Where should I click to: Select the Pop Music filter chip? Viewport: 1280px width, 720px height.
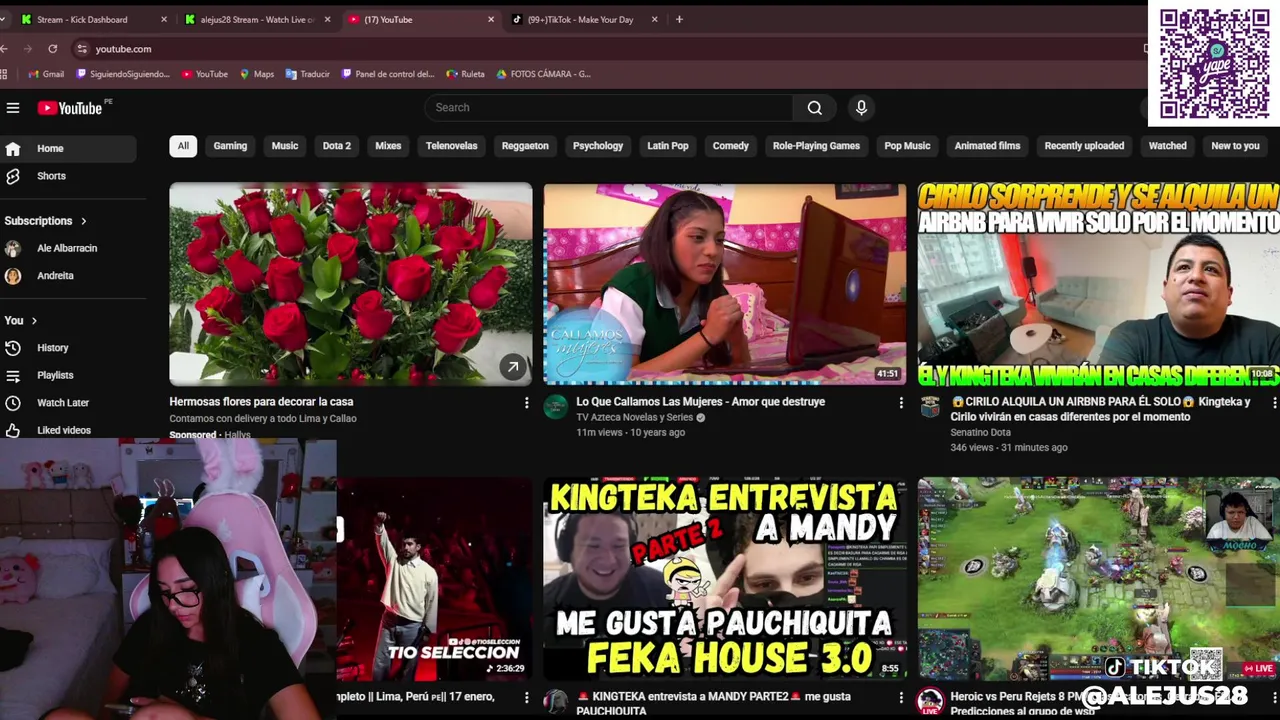[x=907, y=146]
